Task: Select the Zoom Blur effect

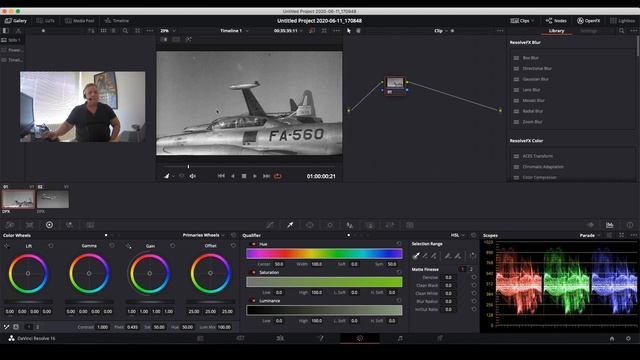Action: click(532, 122)
